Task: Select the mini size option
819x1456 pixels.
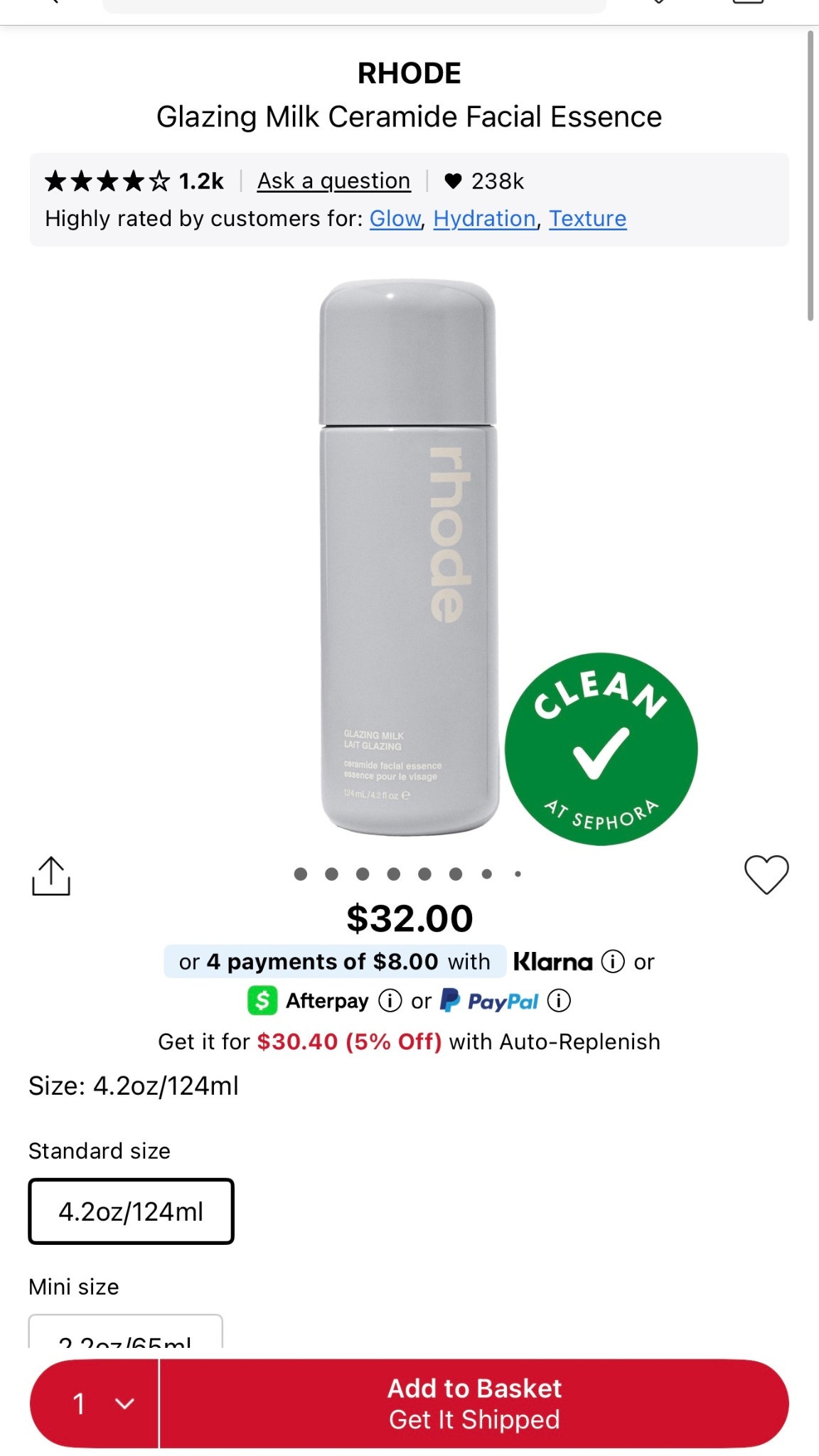Action: [125, 1331]
